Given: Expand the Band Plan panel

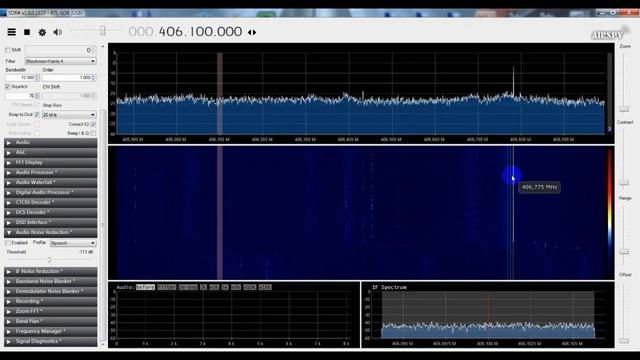Looking at the screenshot, I should 51,321.
